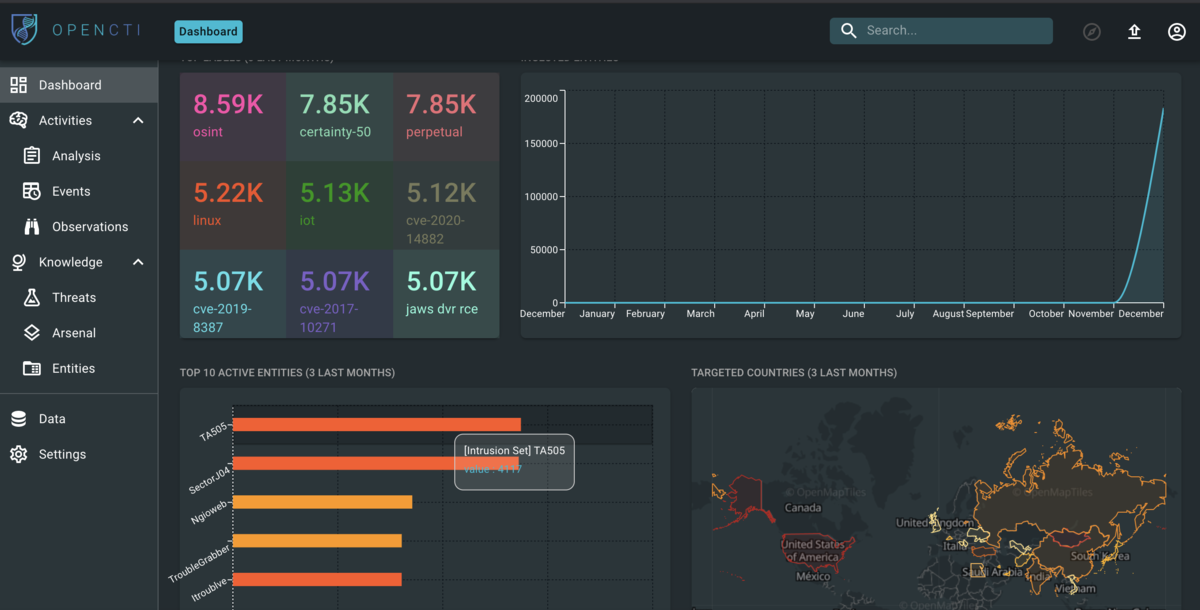
Task: Click the SectorJ04 axis label
Action: click(x=209, y=478)
